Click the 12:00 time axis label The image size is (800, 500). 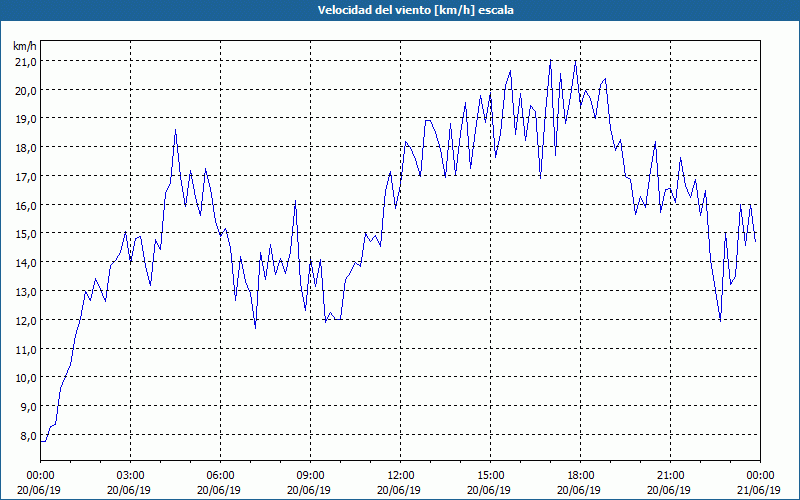click(x=401, y=476)
